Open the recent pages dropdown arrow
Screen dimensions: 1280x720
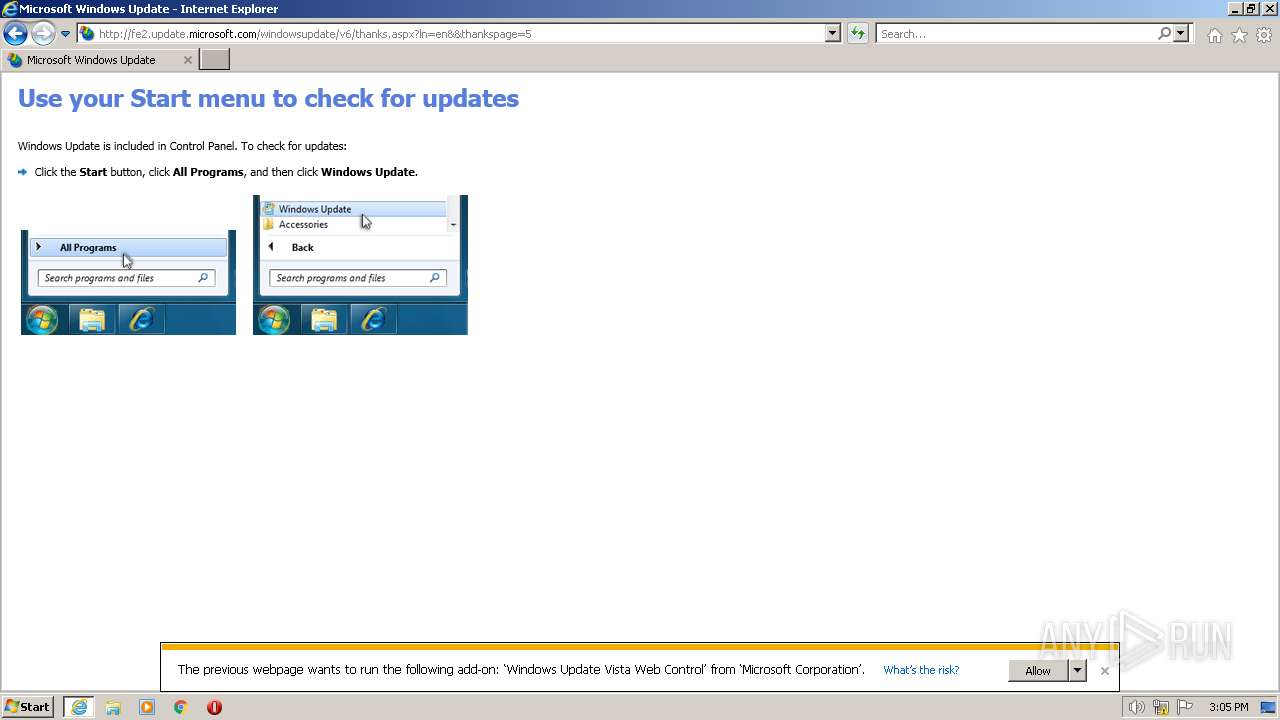[x=65, y=34]
